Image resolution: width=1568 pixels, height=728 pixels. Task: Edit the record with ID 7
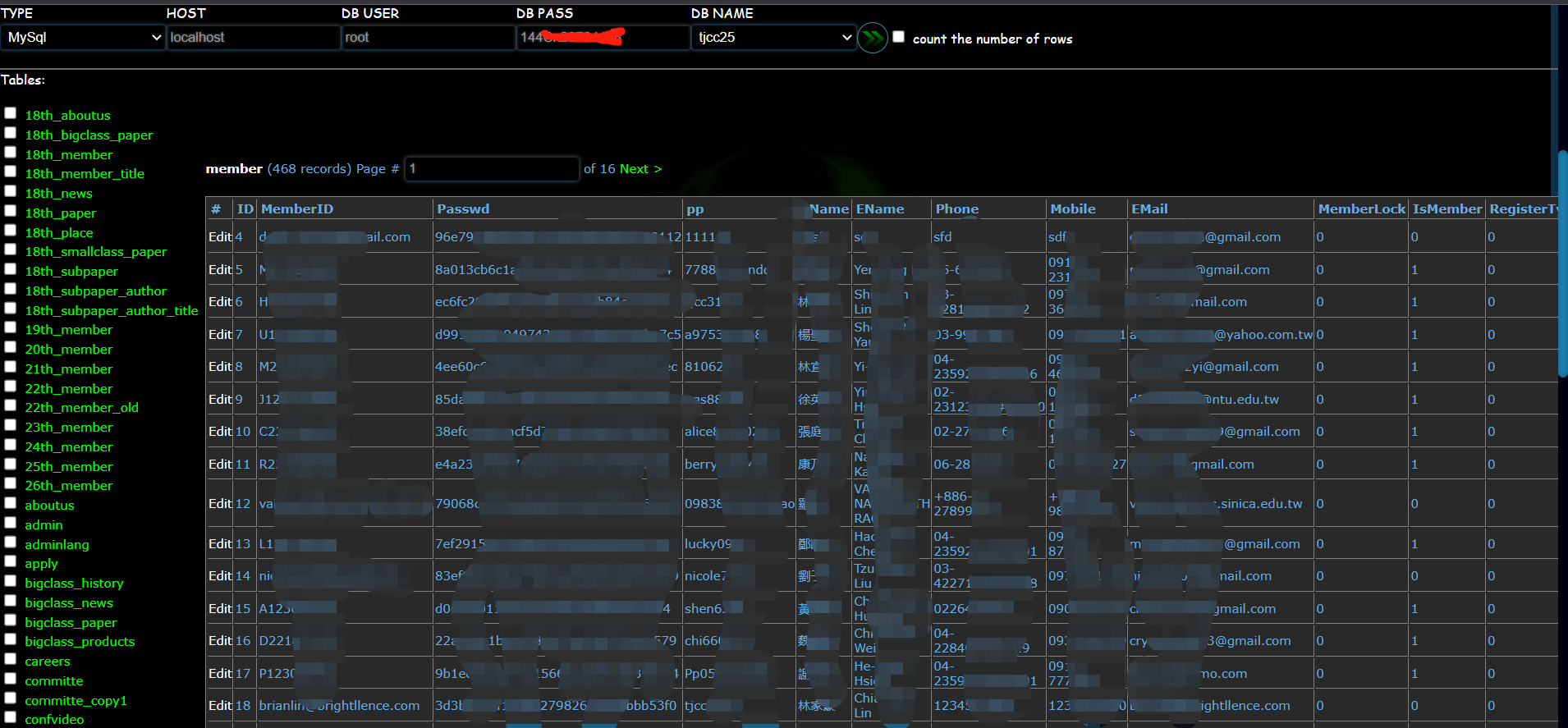tap(220, 334)
